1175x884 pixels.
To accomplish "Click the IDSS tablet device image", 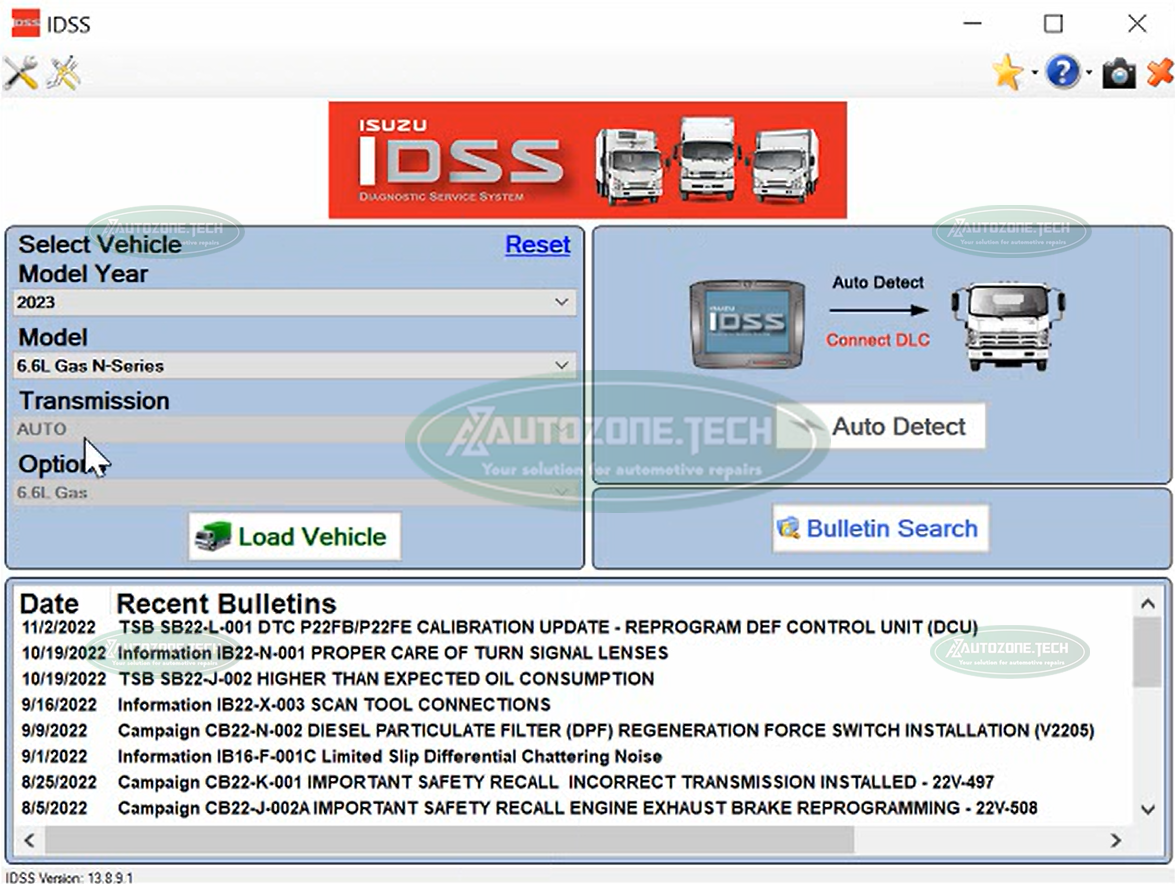I will [x=746, y=324].
